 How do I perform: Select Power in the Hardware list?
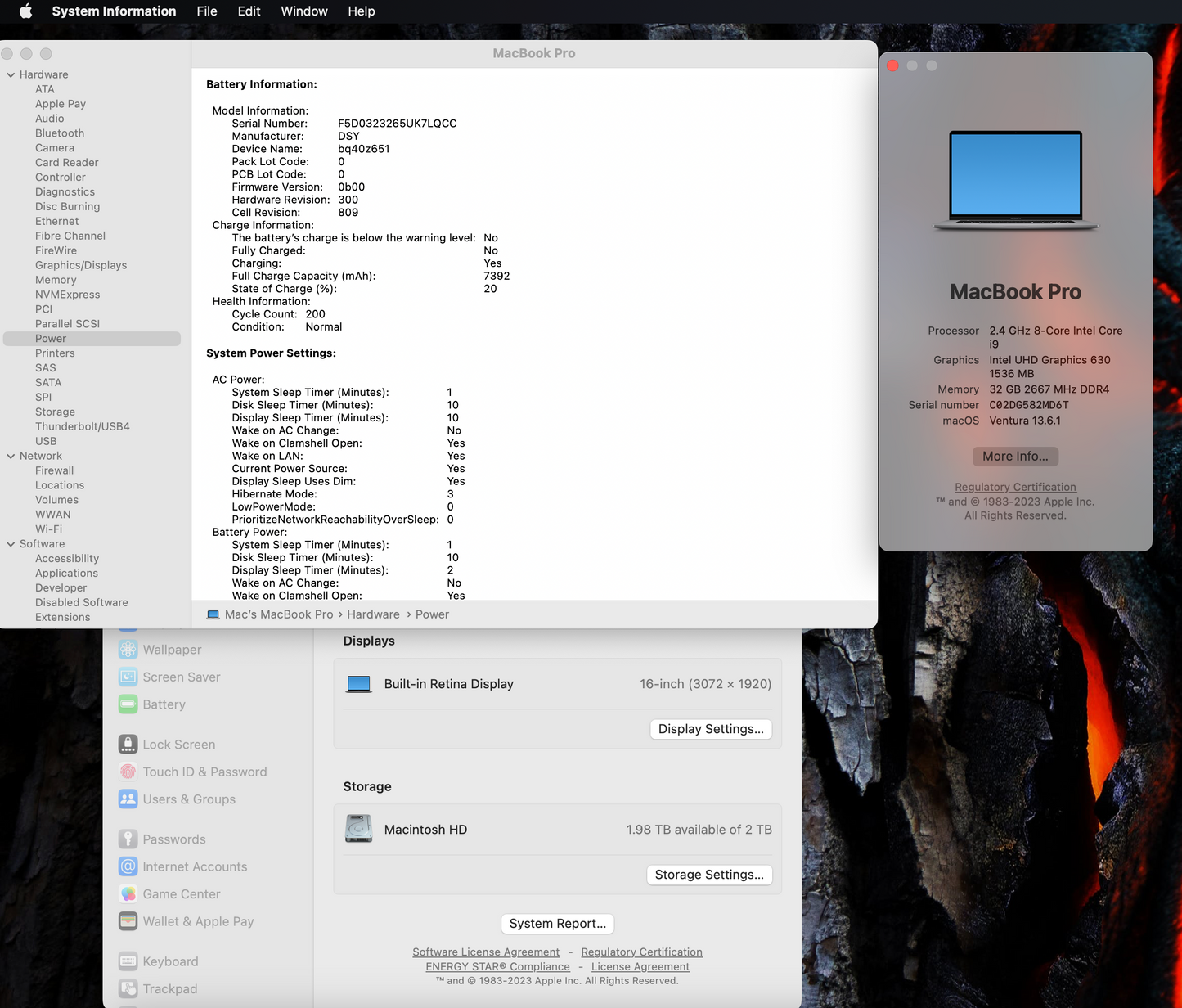coord(50,338)
